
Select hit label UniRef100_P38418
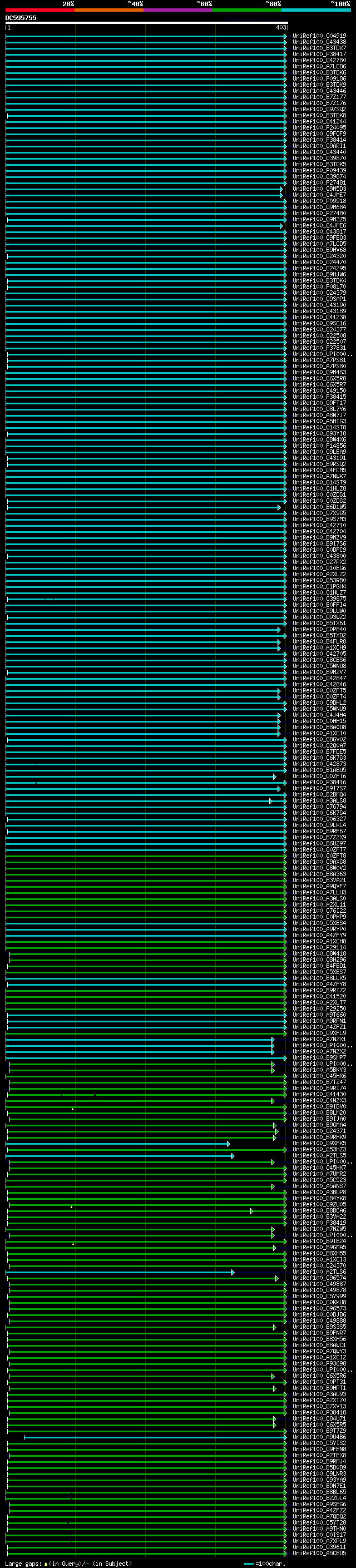coord(319,1412)
